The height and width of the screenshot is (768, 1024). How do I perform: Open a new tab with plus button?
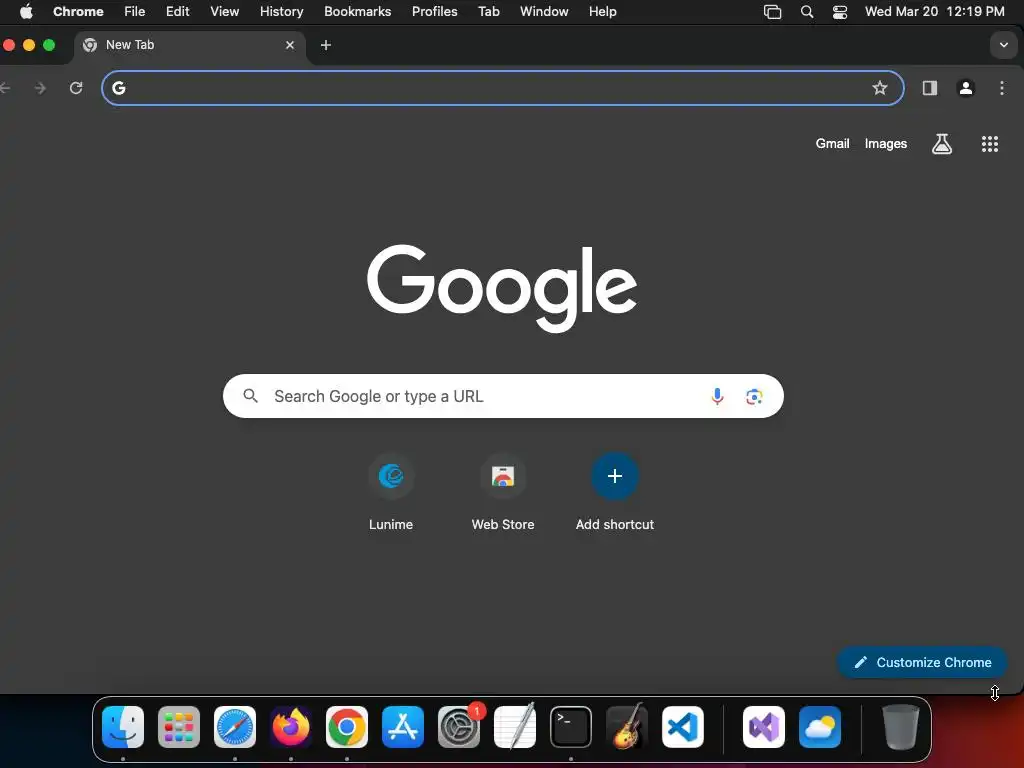(326, 45)
